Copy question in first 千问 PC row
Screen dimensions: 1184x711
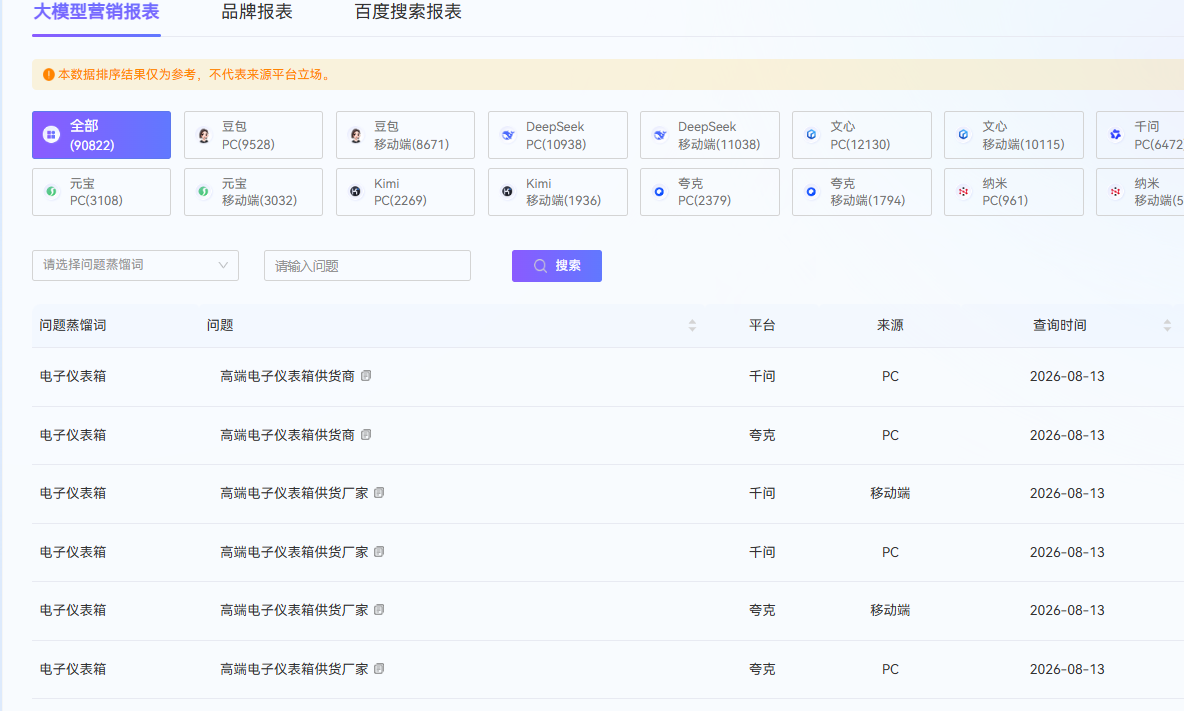366,375
